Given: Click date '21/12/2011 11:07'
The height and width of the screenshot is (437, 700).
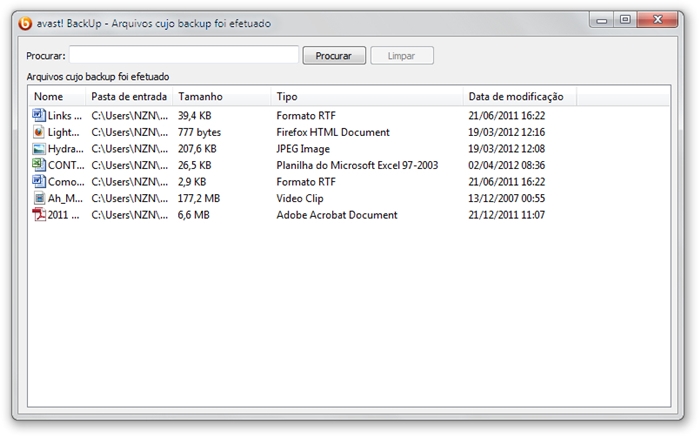Looking at the screenshot, I should [x=507, y=215].
